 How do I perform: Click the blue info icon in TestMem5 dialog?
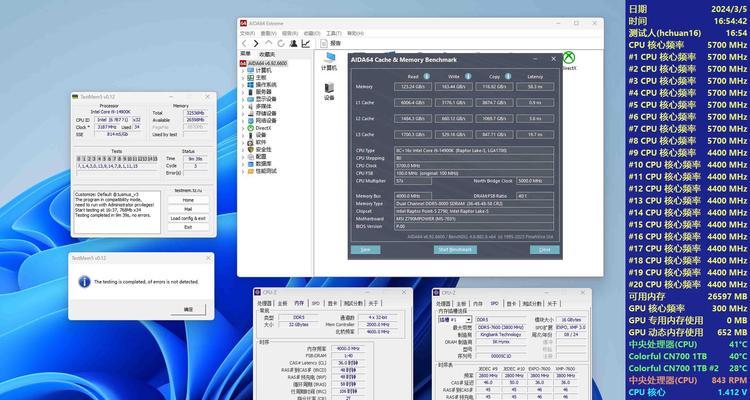tap(85, 282)
